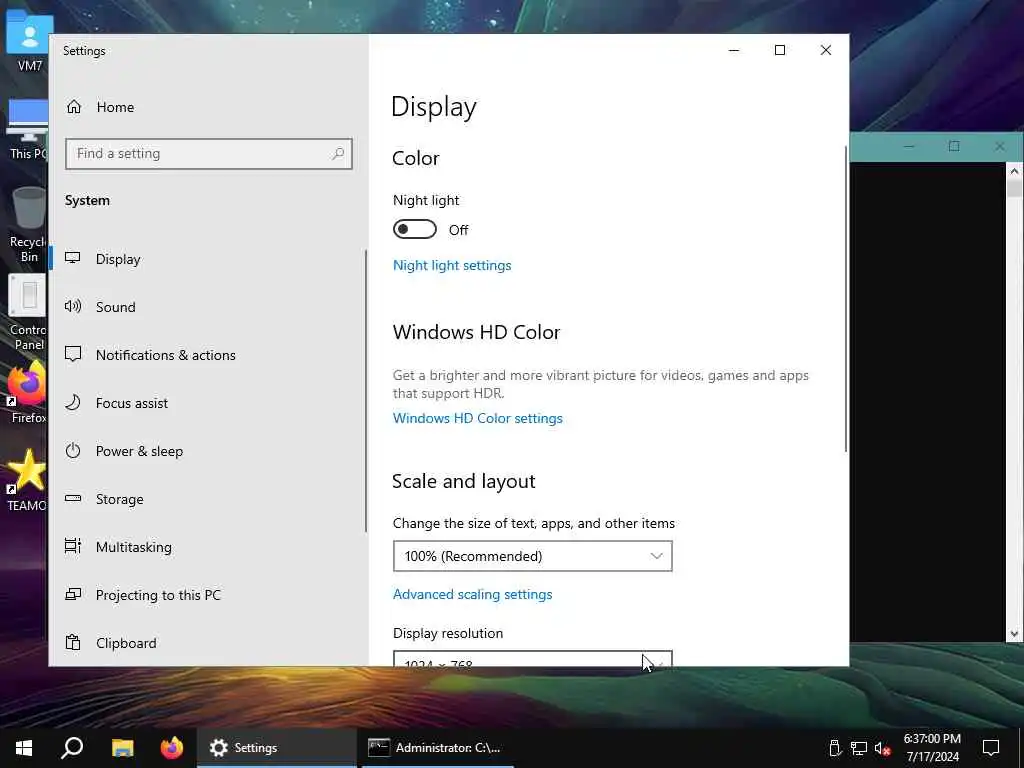Go to Settings Home
The height and width of the screenshot is (768, 1024).
click(115, 107)
